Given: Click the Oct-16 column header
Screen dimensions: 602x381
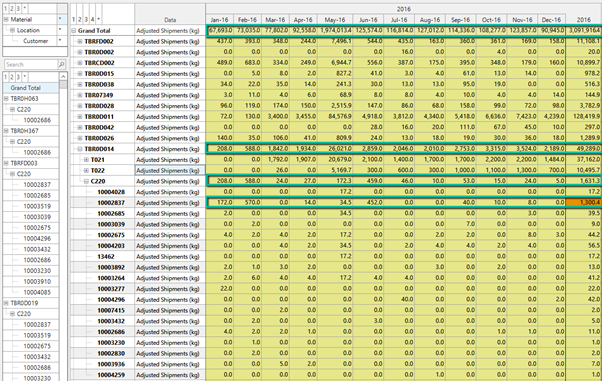Looking at the screenshot, I should click(491, 20).
